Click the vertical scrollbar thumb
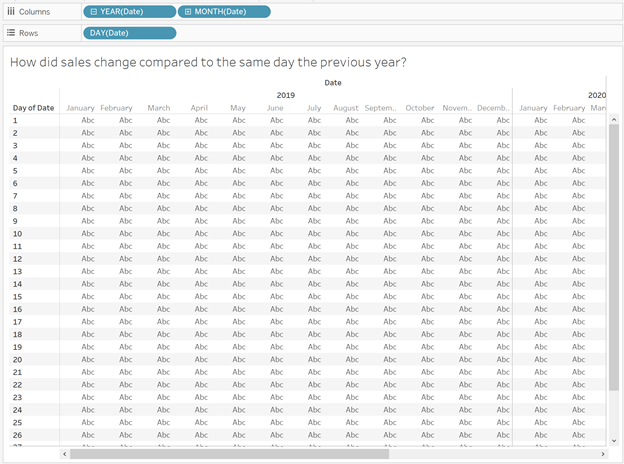This screenshot has height=464, width=624. [x=614, y=257]
